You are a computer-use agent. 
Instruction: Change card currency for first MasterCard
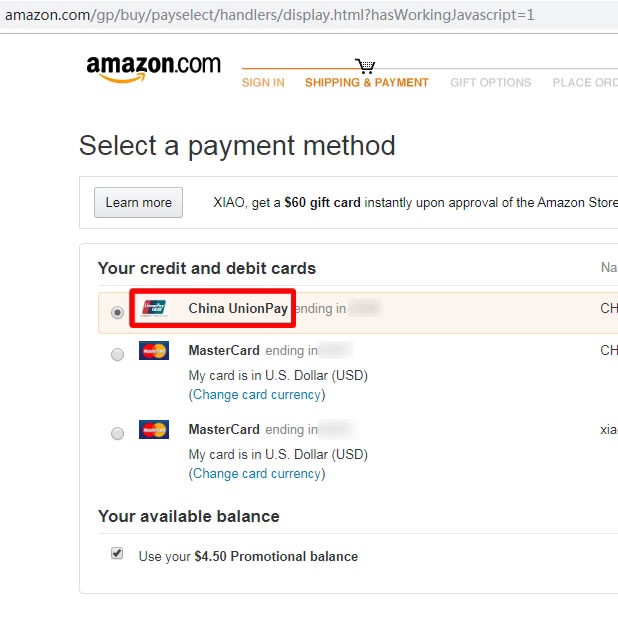257,394
